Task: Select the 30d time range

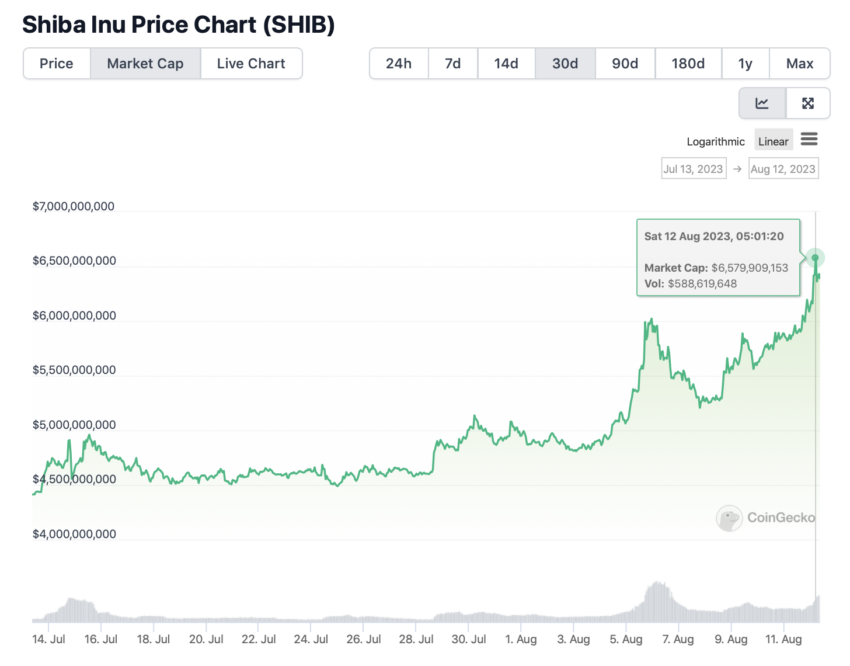Action: pyautogui.click(x=565, y=63)
